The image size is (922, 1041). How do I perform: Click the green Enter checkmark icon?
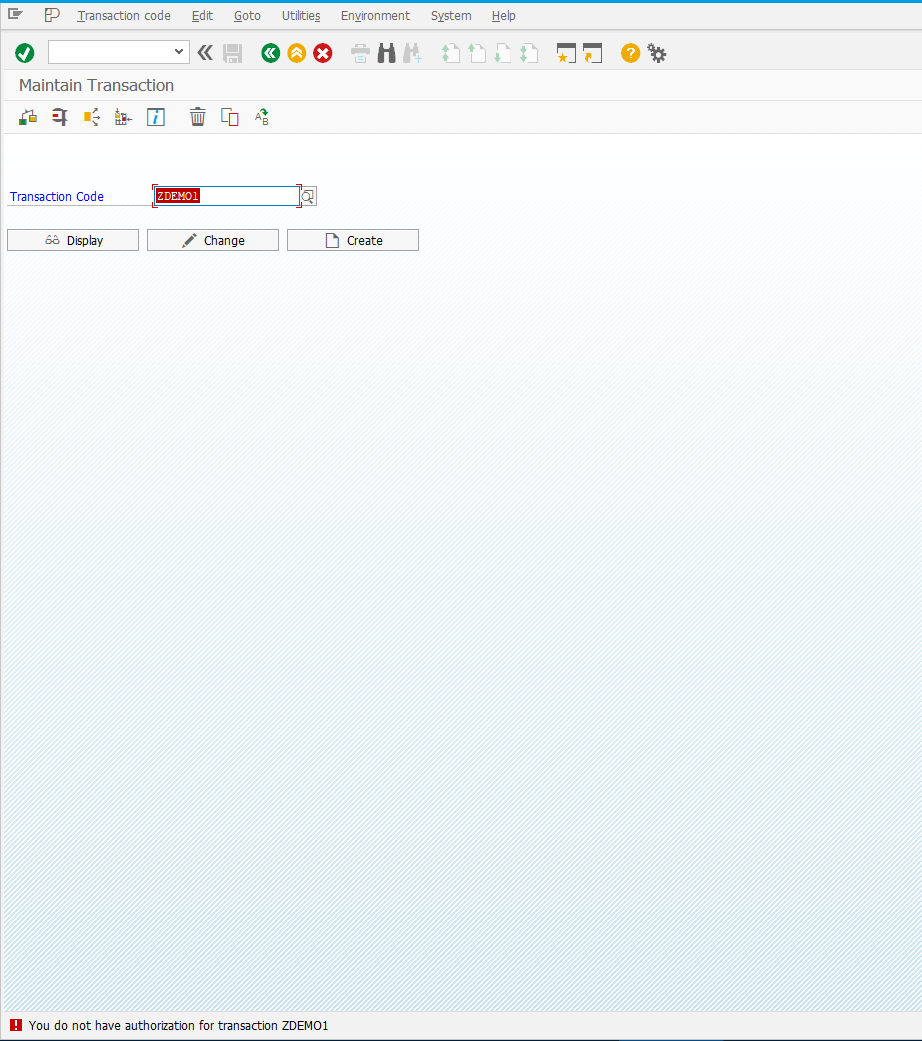tap(25, 53)
